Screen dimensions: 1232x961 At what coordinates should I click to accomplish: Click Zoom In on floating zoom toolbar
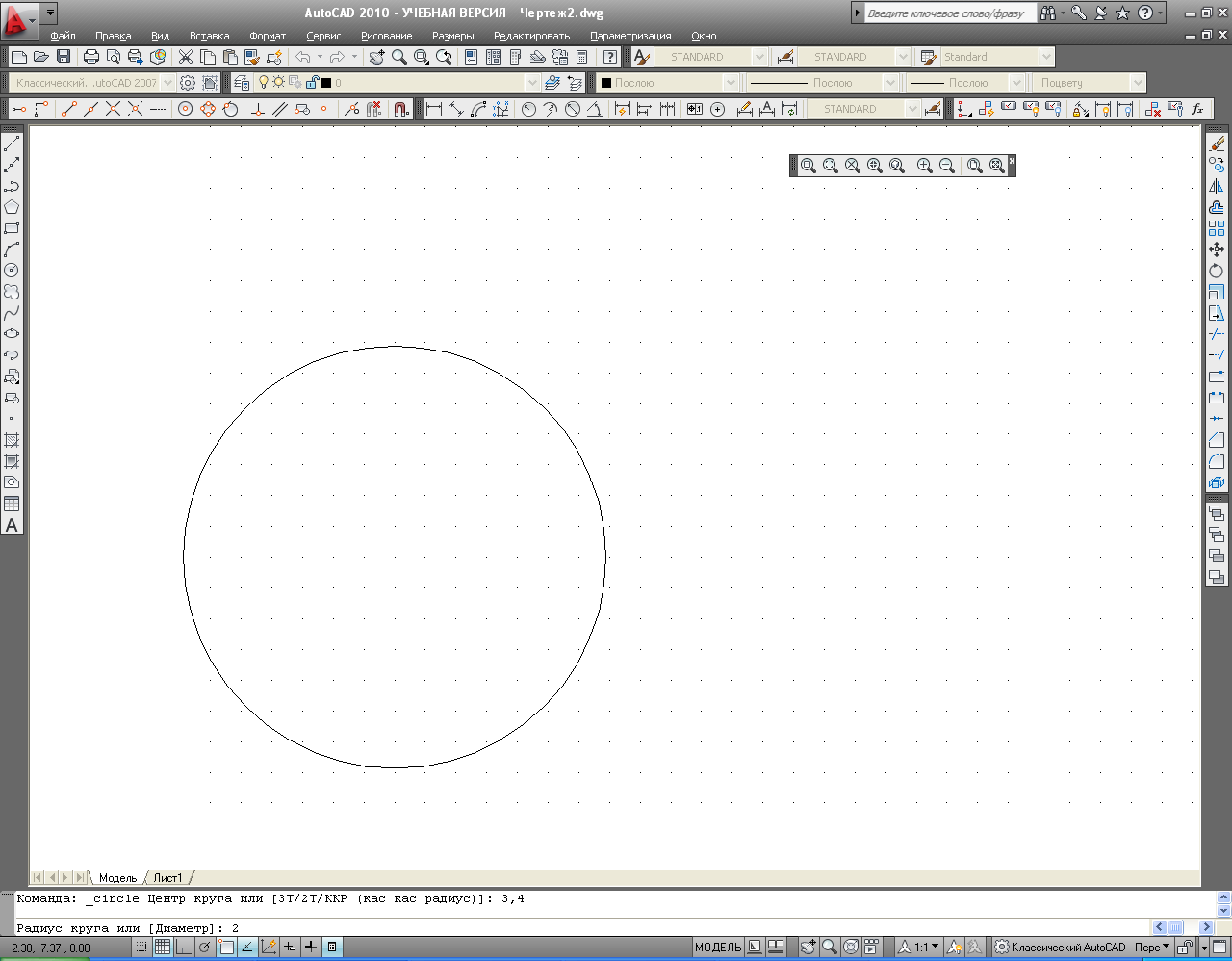point(925,166)
